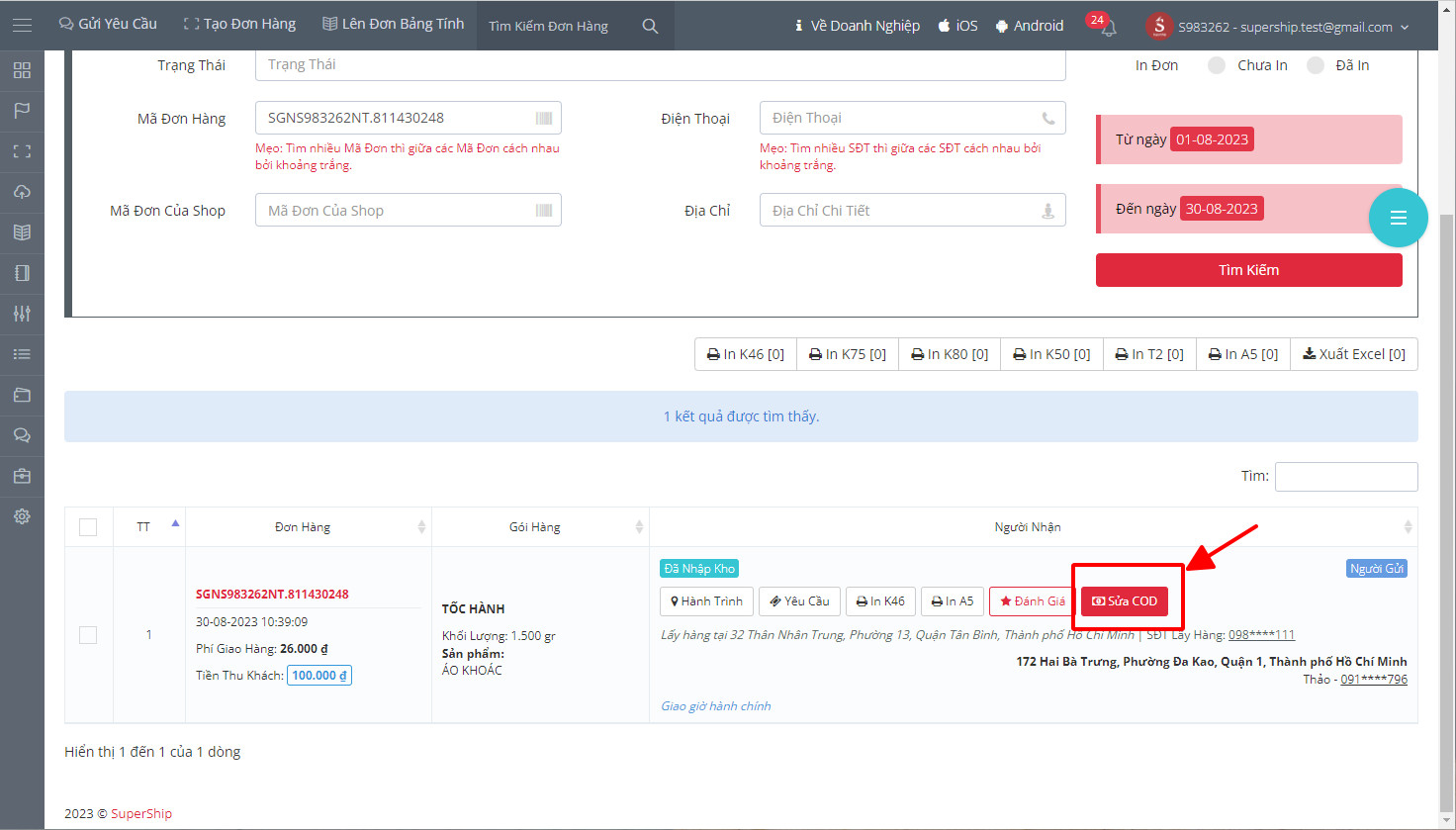The height and width of the screenshot is (830, 1456).
Task: Click barcode icon in Mã Đơn Của Shop field
Action: tap(544, 210)
